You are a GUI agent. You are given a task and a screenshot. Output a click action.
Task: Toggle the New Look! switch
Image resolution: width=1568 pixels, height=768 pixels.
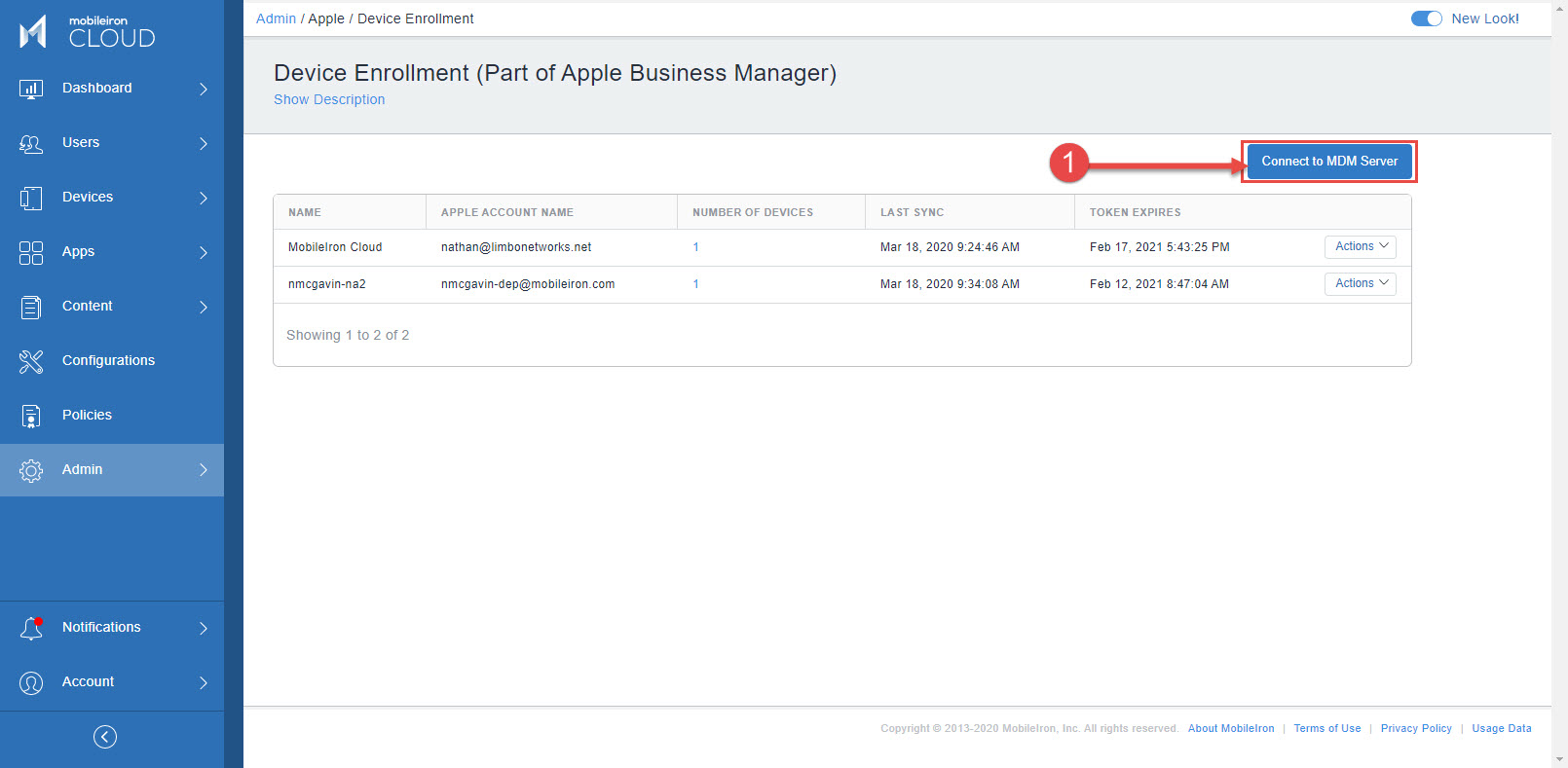pos(1426,18)
